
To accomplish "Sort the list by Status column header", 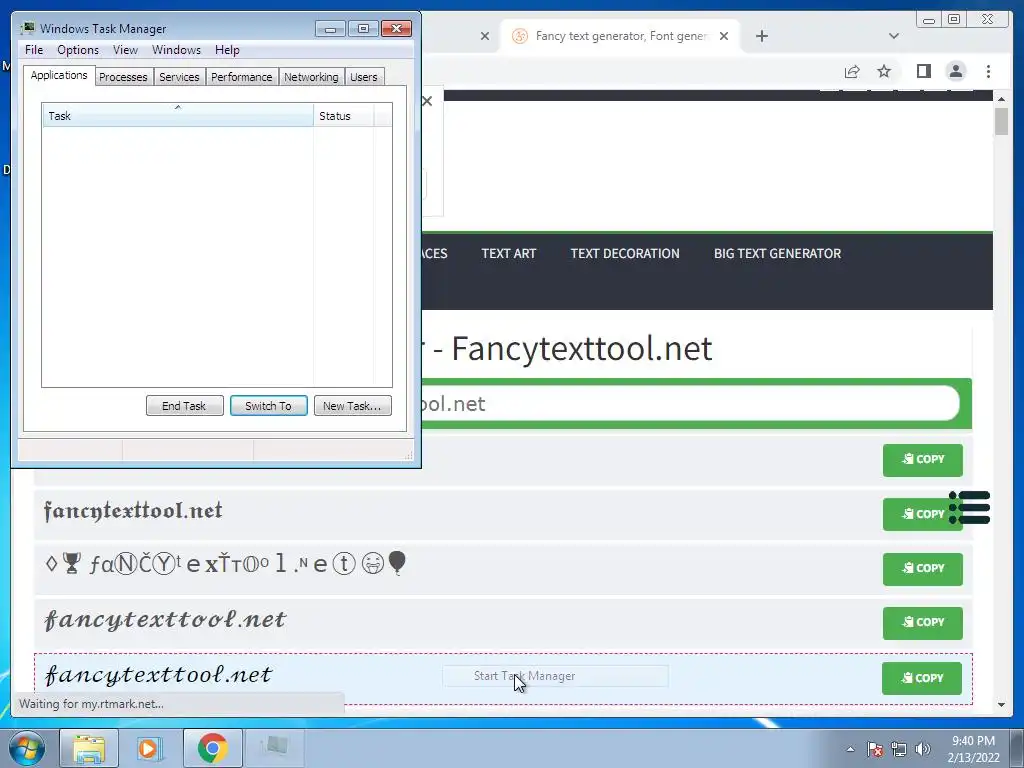I will coord(344,116).
